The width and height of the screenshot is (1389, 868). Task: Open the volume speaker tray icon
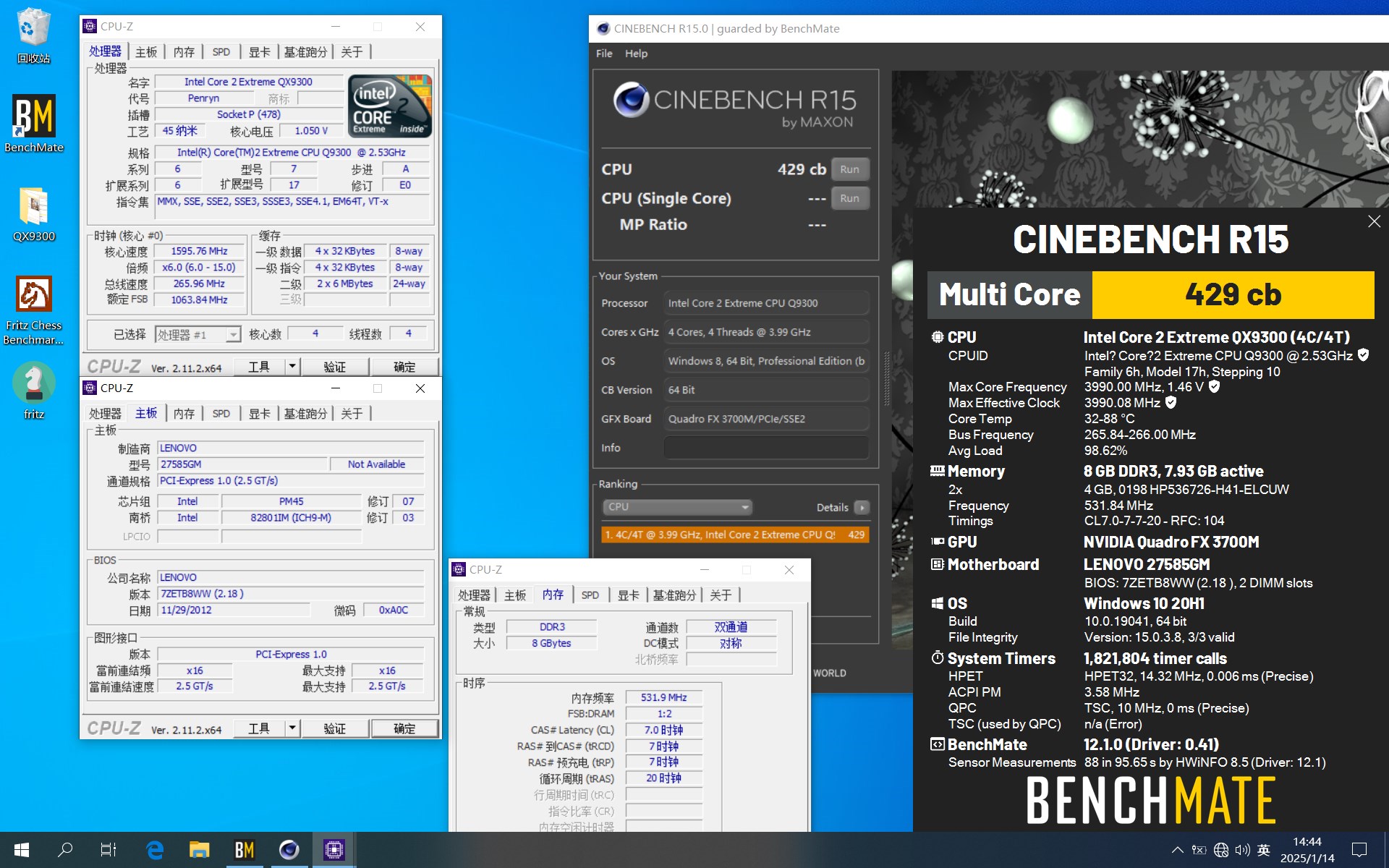[x=1242, y=850]
